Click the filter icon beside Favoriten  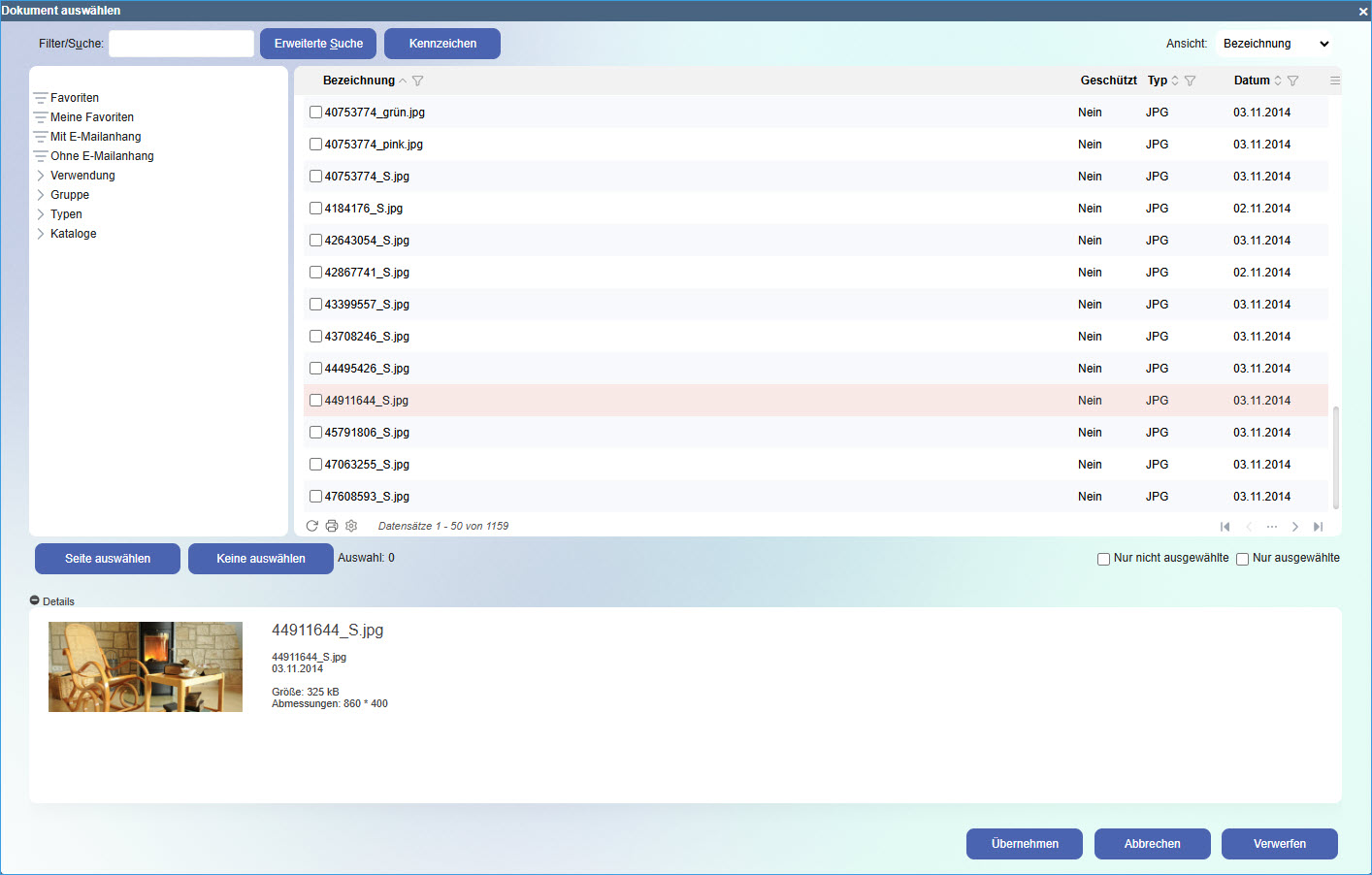click(41, 98)
